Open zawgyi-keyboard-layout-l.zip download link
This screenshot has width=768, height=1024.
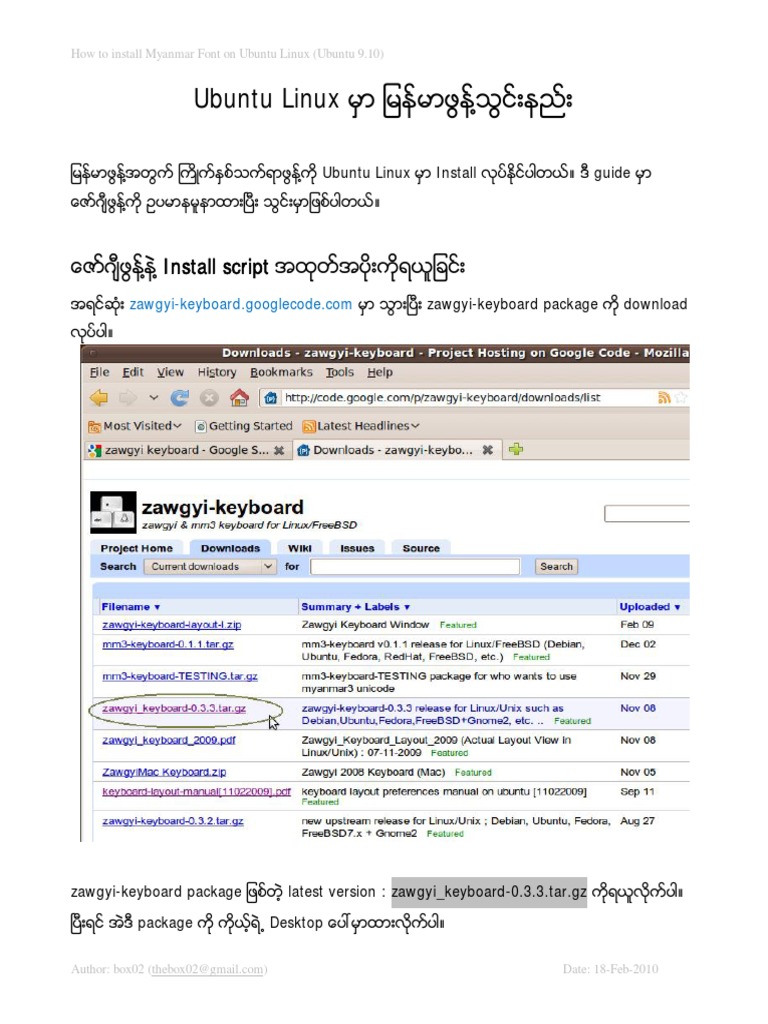coord(172,625)
